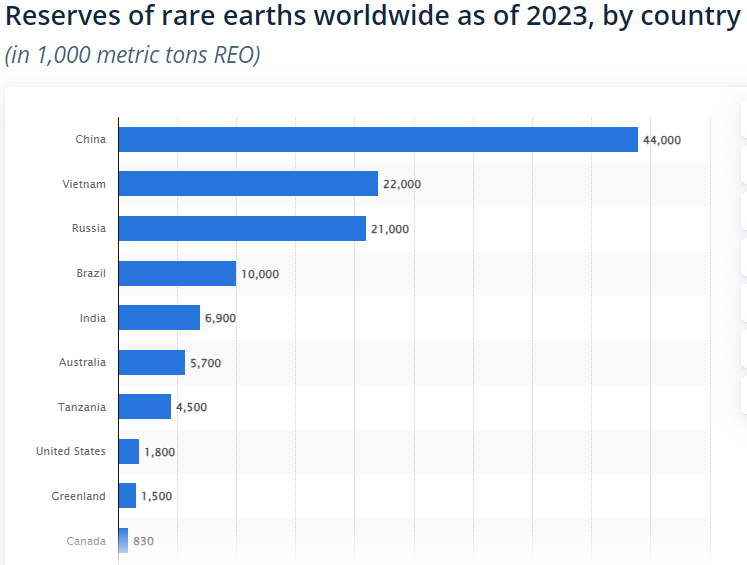Click the subtitle 'in 1,000 metric tons REO'
Viewport: 747px width, 565px height.
click(x=132, y=54)
